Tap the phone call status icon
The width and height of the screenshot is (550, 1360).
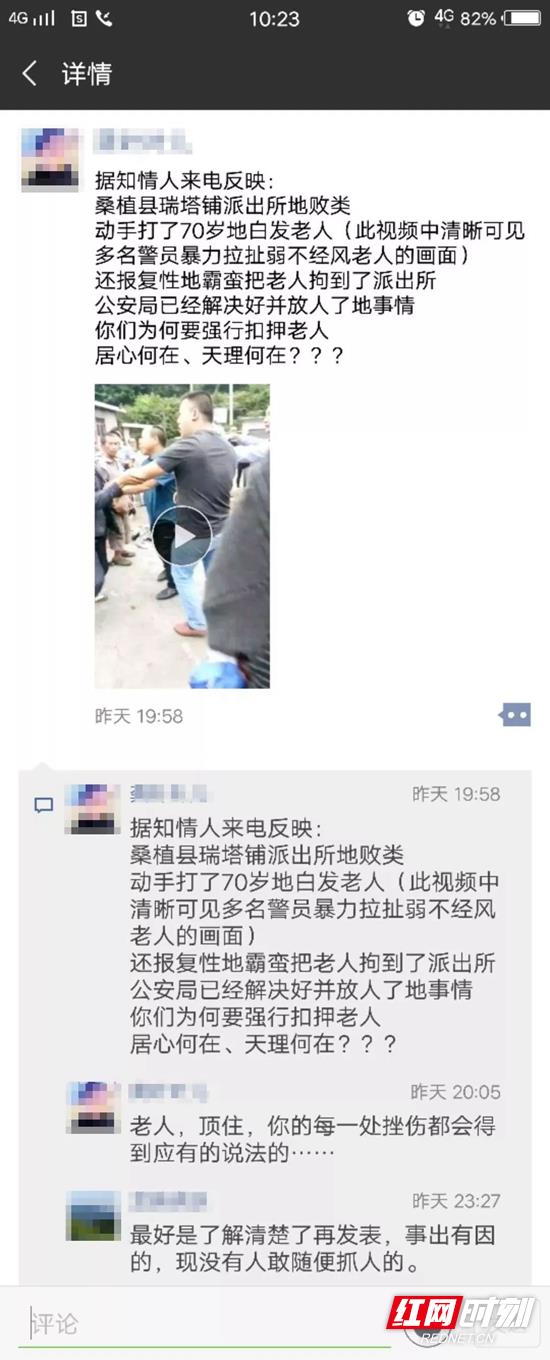point(104,18)
